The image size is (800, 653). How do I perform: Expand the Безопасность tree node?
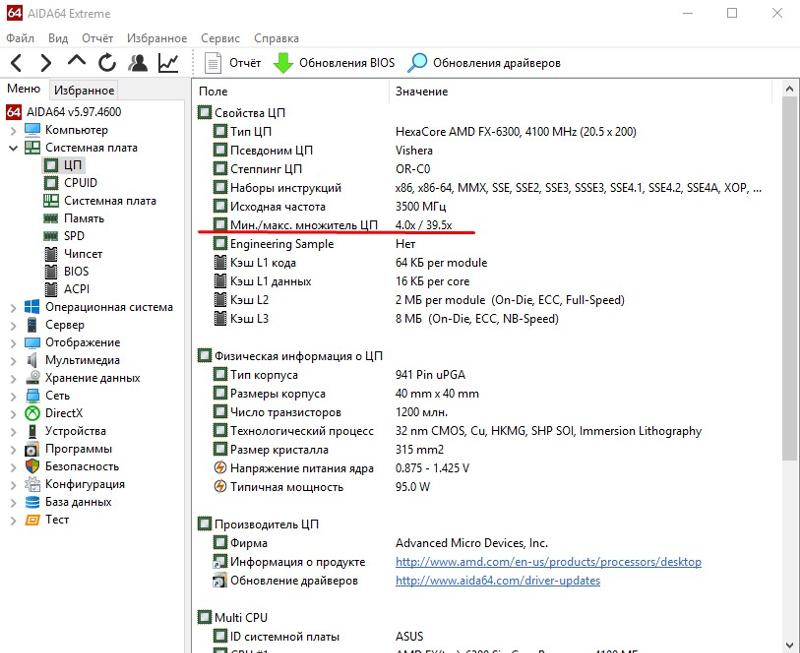(x=13, y=467)
